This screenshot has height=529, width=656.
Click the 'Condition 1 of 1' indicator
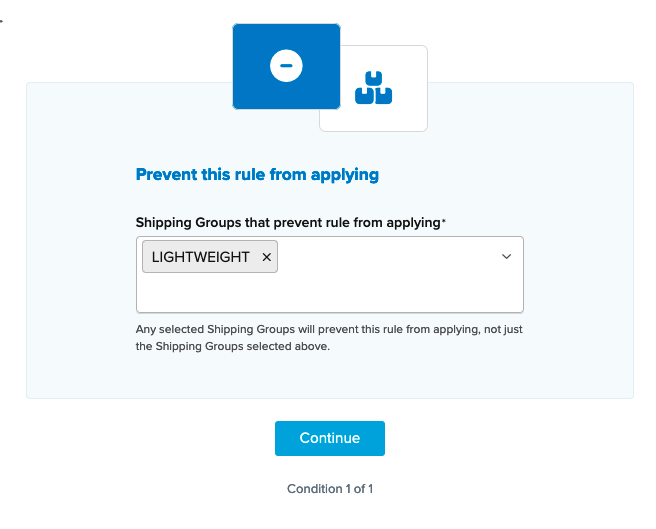click(329, 489)
